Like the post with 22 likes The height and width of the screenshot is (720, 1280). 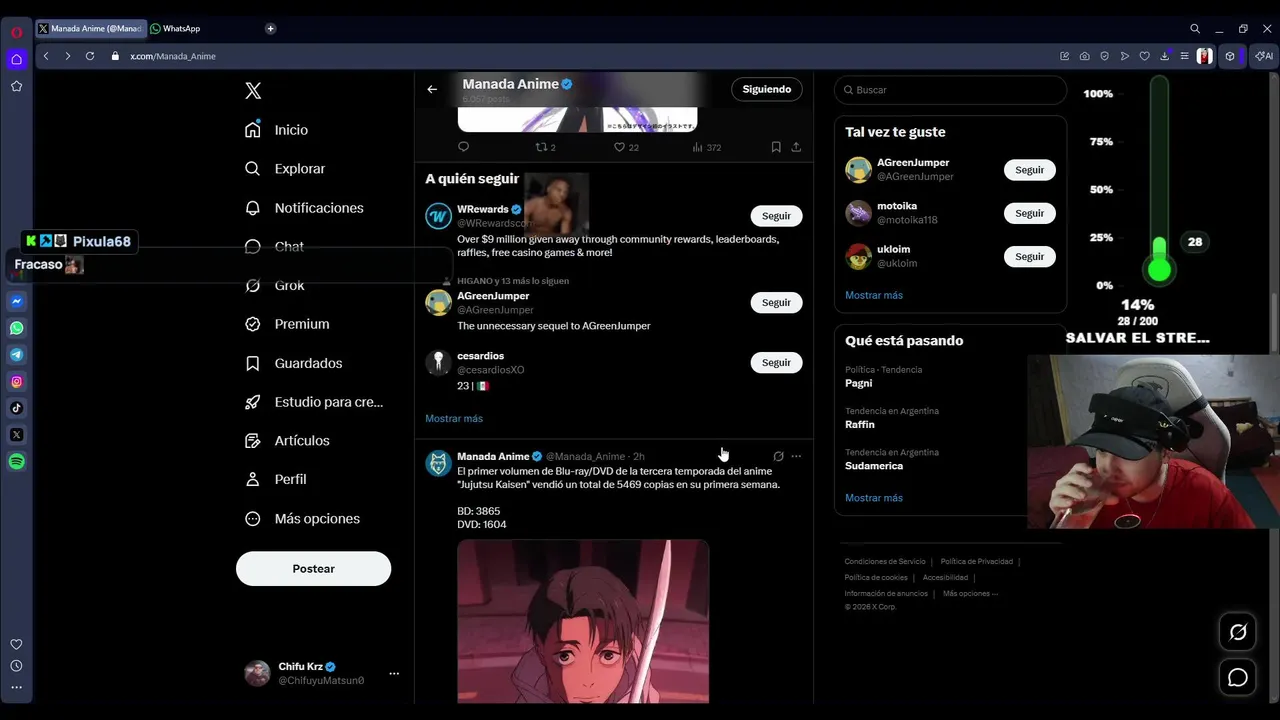pos(626,147)
